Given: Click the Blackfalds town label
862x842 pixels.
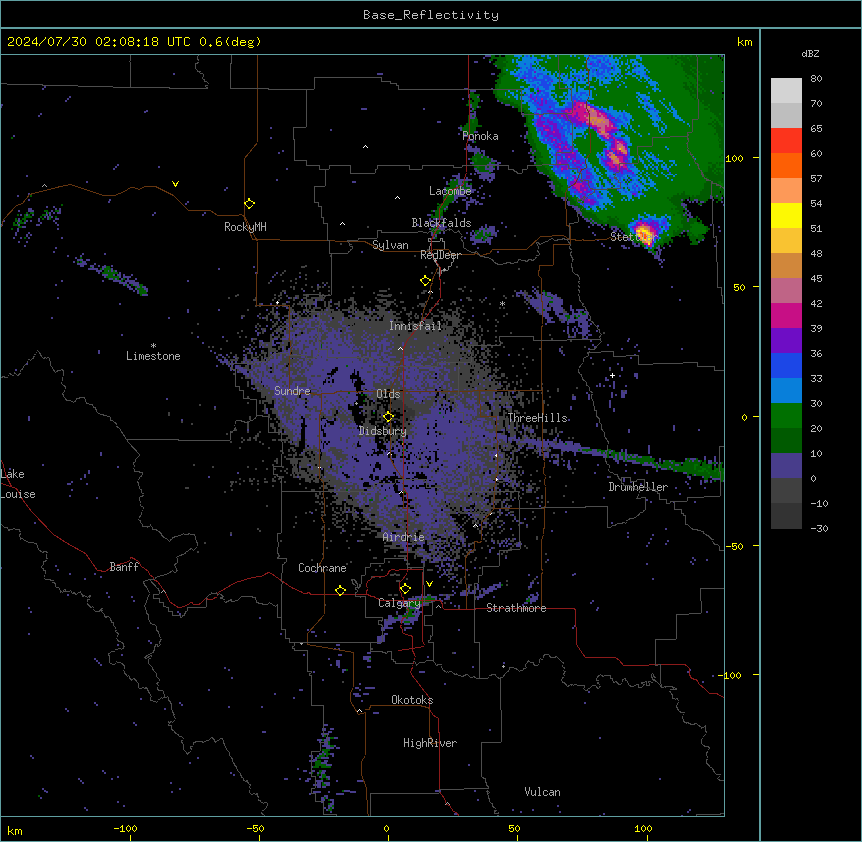Looking at the screenshot, I should [441, 223].
